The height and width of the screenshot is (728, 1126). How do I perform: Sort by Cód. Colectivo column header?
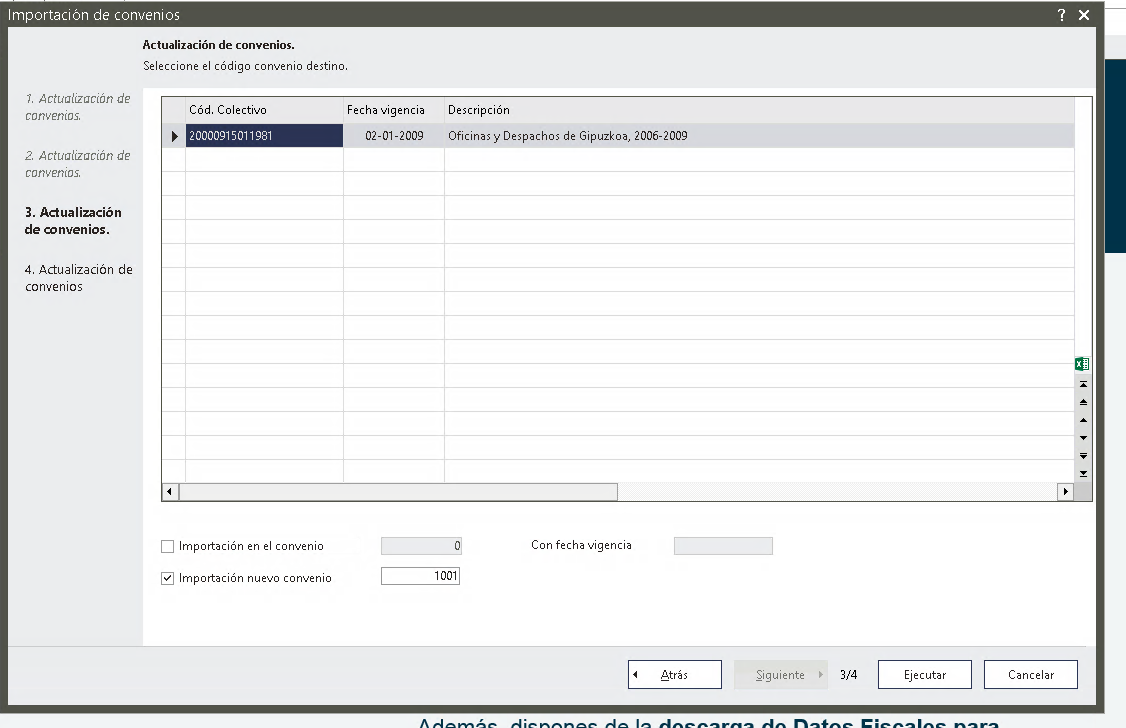[x=264, y=110]
